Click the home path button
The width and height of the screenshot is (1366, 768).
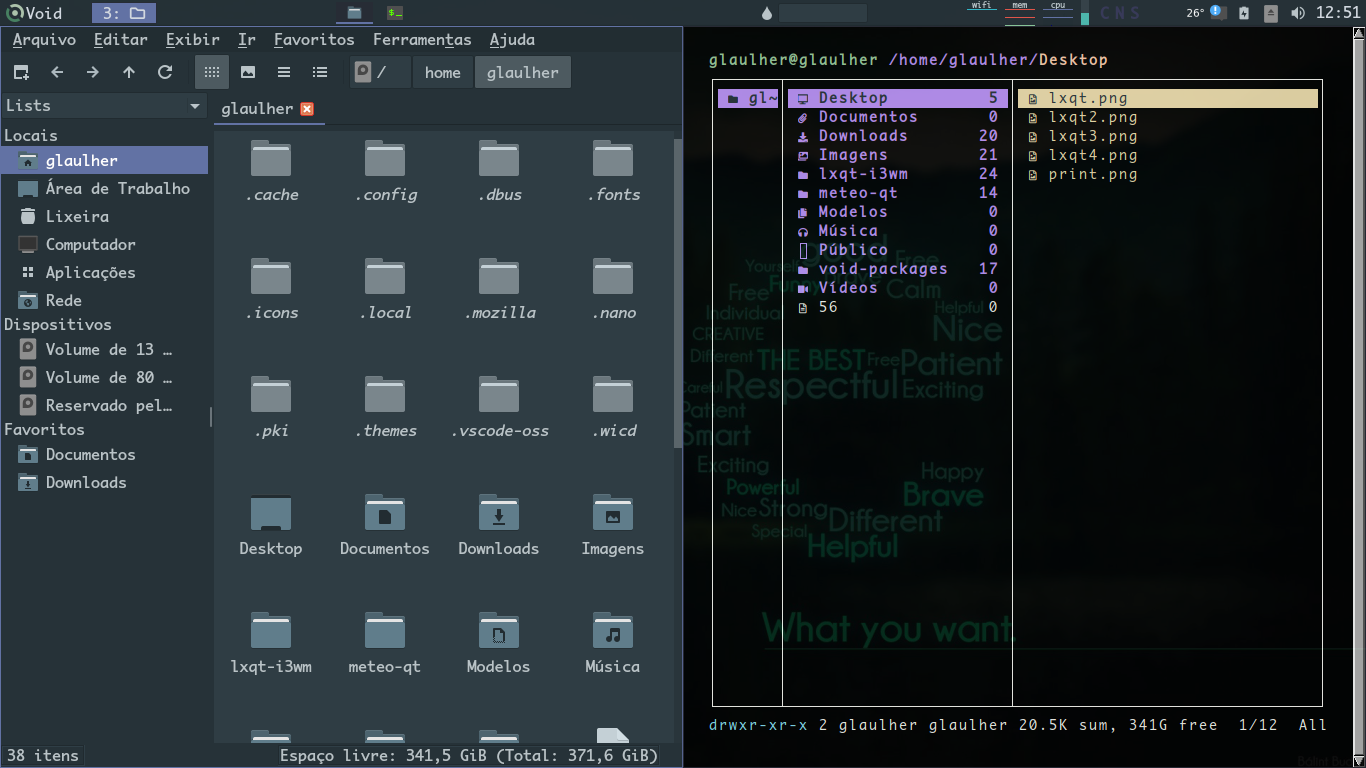coord(442,72)
